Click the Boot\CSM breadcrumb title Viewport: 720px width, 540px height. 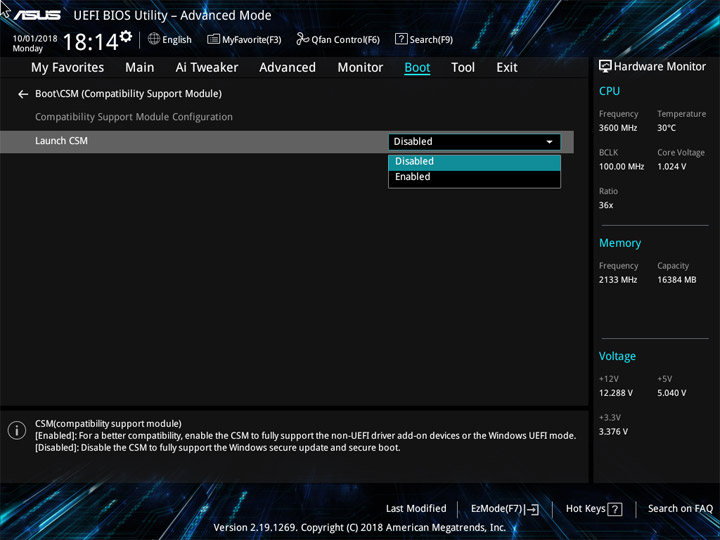coord(128,94)
